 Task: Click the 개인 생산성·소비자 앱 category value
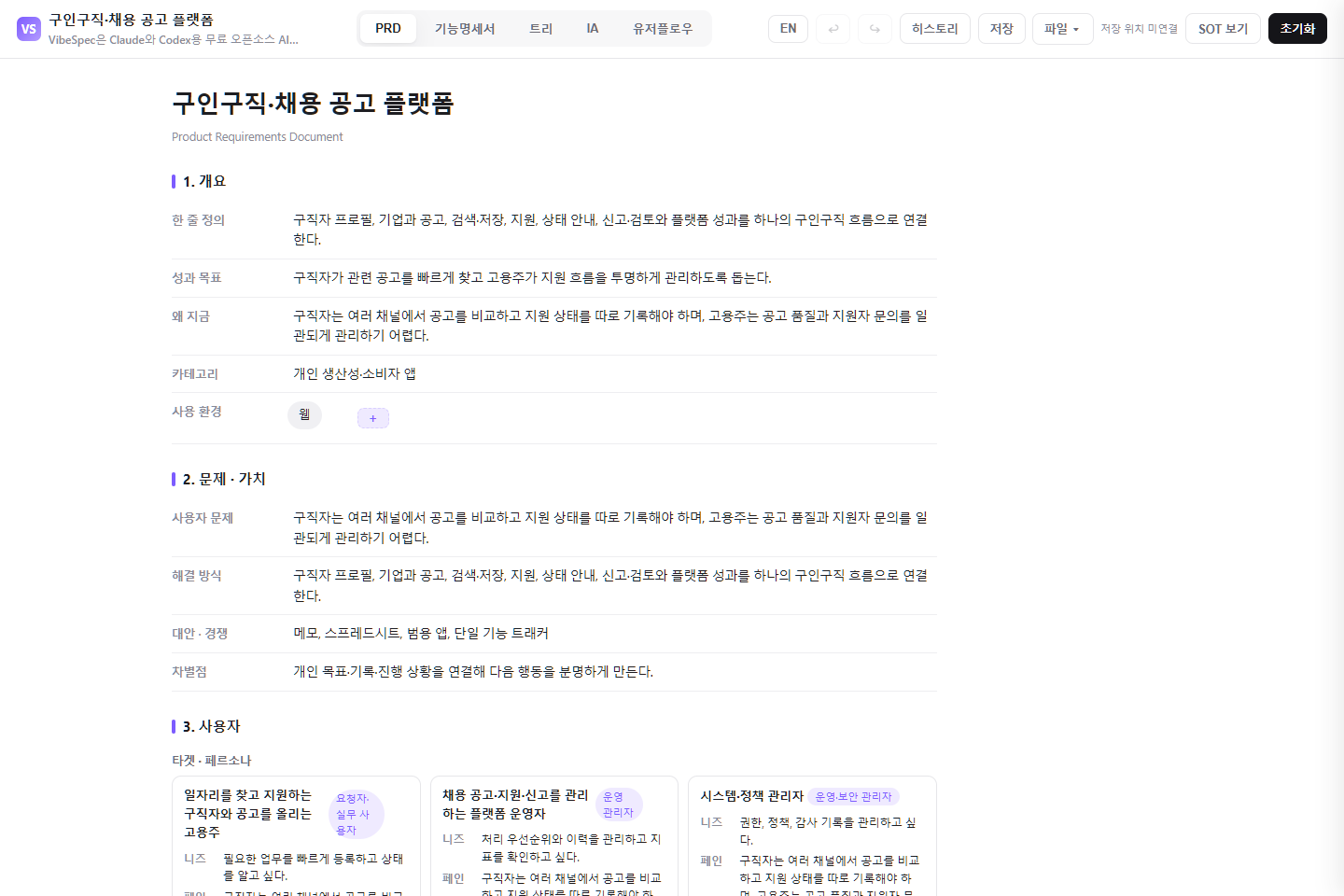(355, 374)
